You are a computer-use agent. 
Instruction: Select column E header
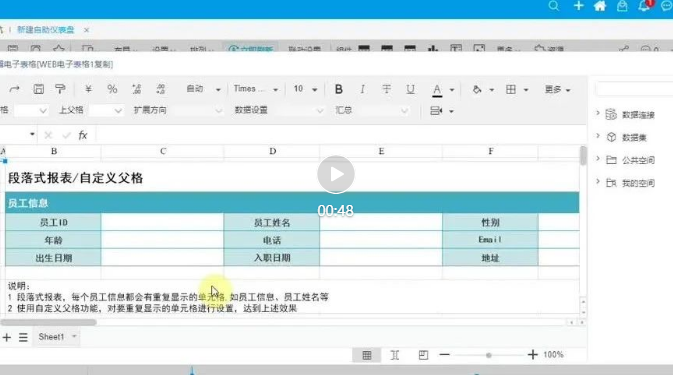pyautogui.click(x=381, y=151)
